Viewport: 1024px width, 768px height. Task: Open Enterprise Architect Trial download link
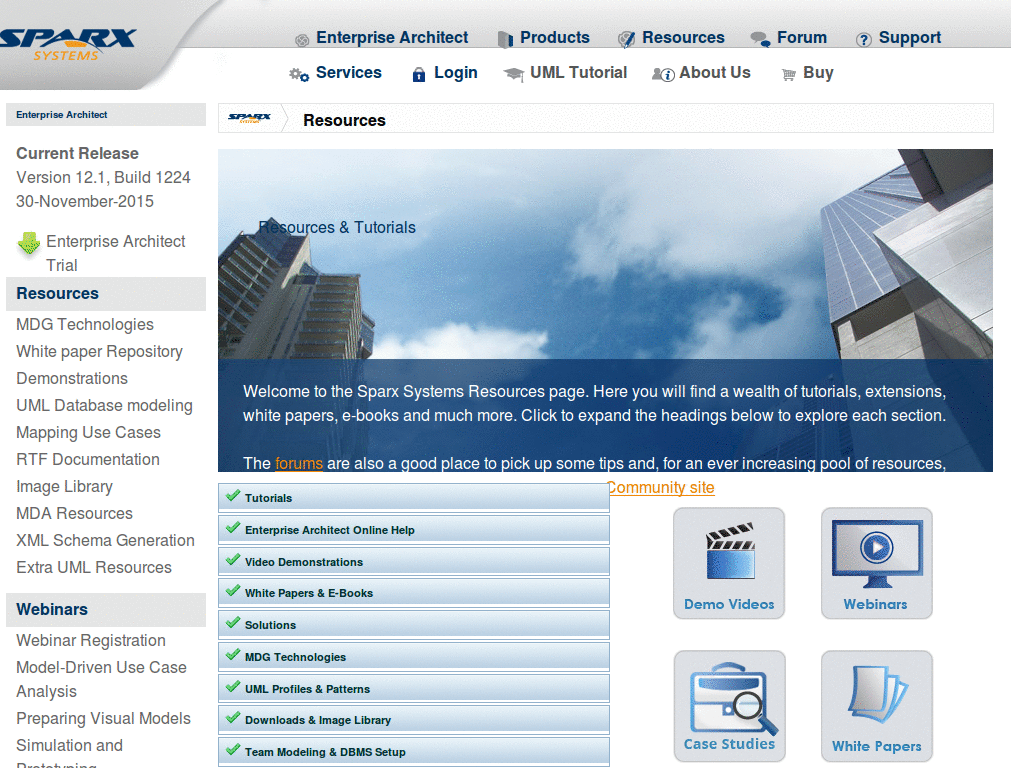coord(116,253)
